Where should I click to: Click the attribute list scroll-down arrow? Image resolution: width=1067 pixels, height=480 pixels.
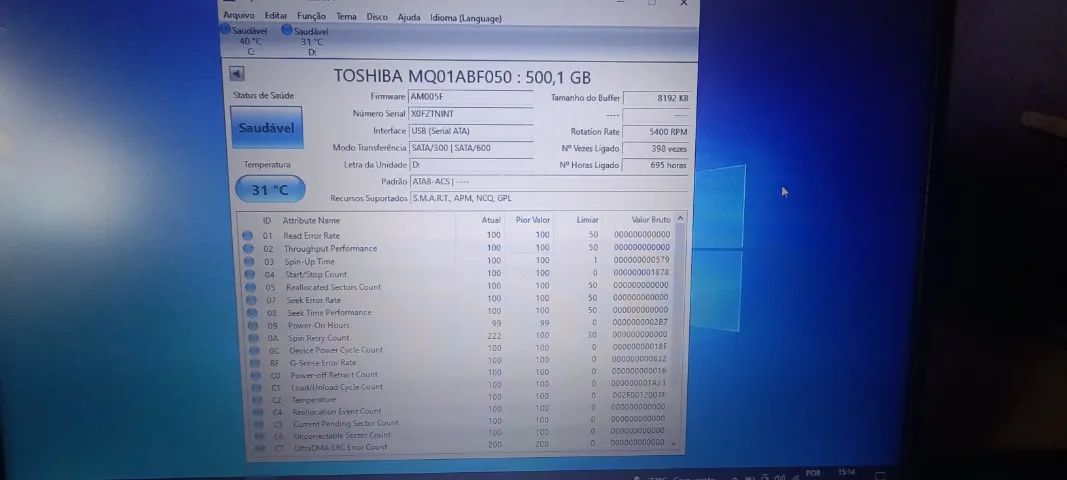tap(674, 443)
